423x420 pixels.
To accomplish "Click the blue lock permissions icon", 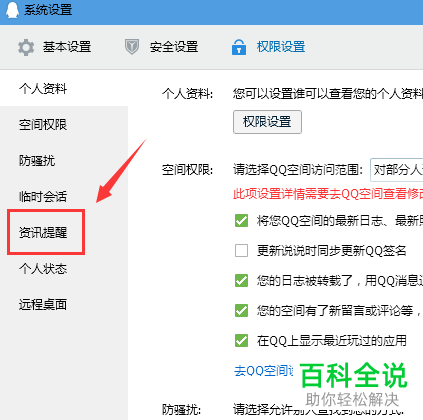I will tap(239, 47).
